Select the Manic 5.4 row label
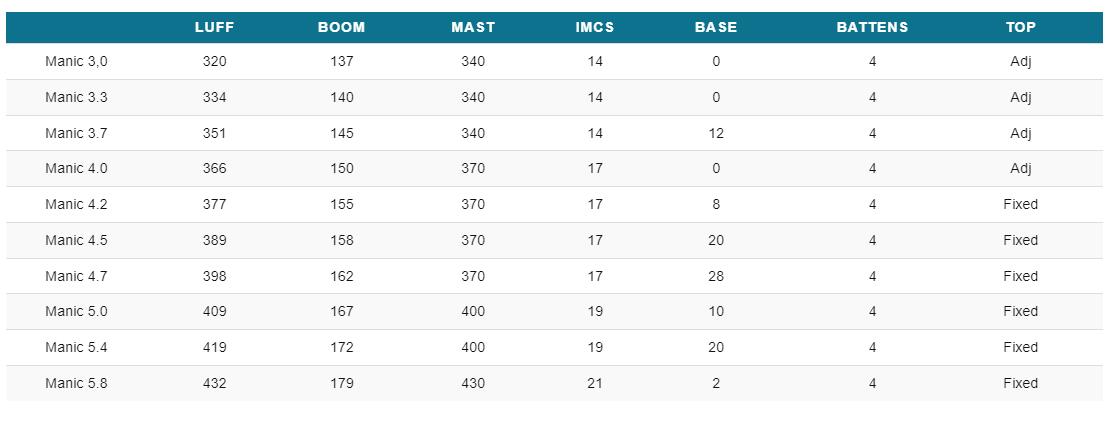The width and height of the screenshot is (1112, 422). (x=77, y=348)
